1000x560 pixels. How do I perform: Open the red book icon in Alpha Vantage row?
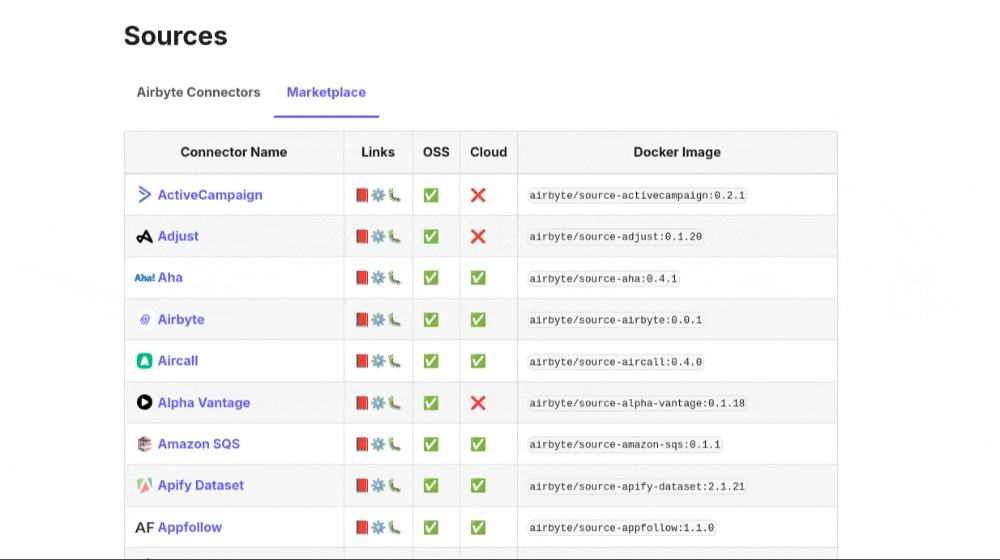[362, 403]
